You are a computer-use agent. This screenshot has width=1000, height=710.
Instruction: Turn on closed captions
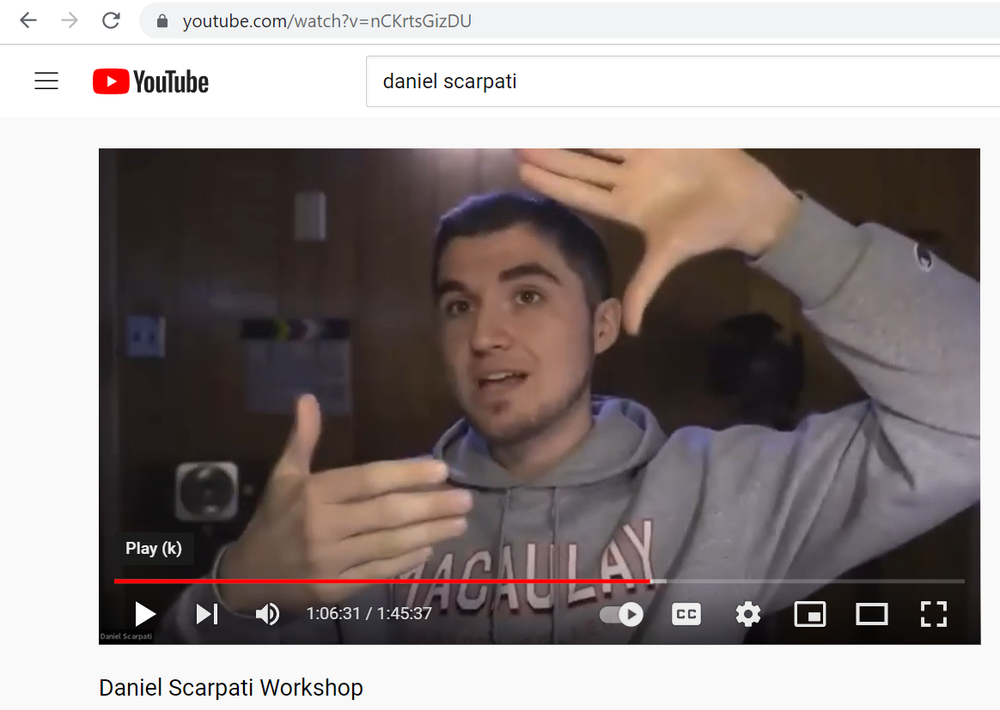686,614
